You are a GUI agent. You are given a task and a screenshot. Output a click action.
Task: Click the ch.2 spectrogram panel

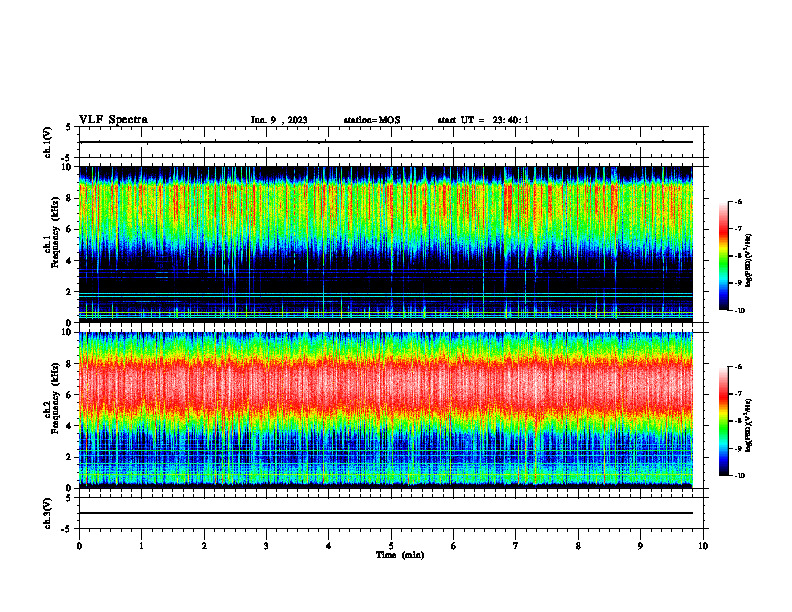pyautogui.click(x=386, y=410)
